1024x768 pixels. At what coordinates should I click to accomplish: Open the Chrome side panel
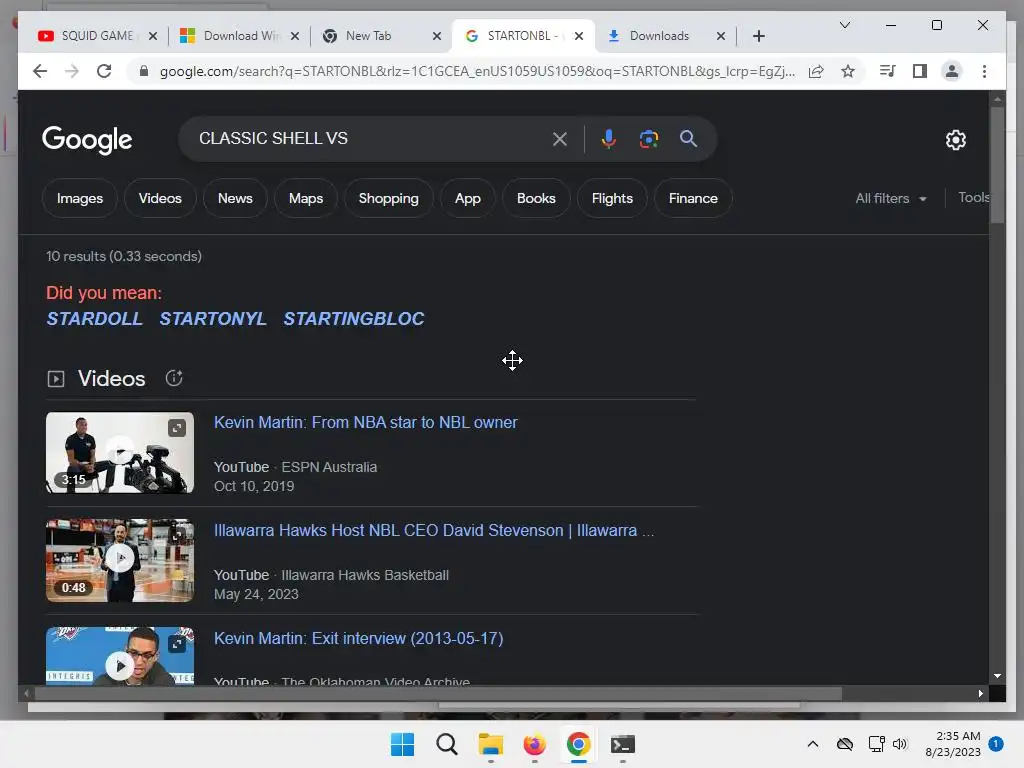(920, 71)
